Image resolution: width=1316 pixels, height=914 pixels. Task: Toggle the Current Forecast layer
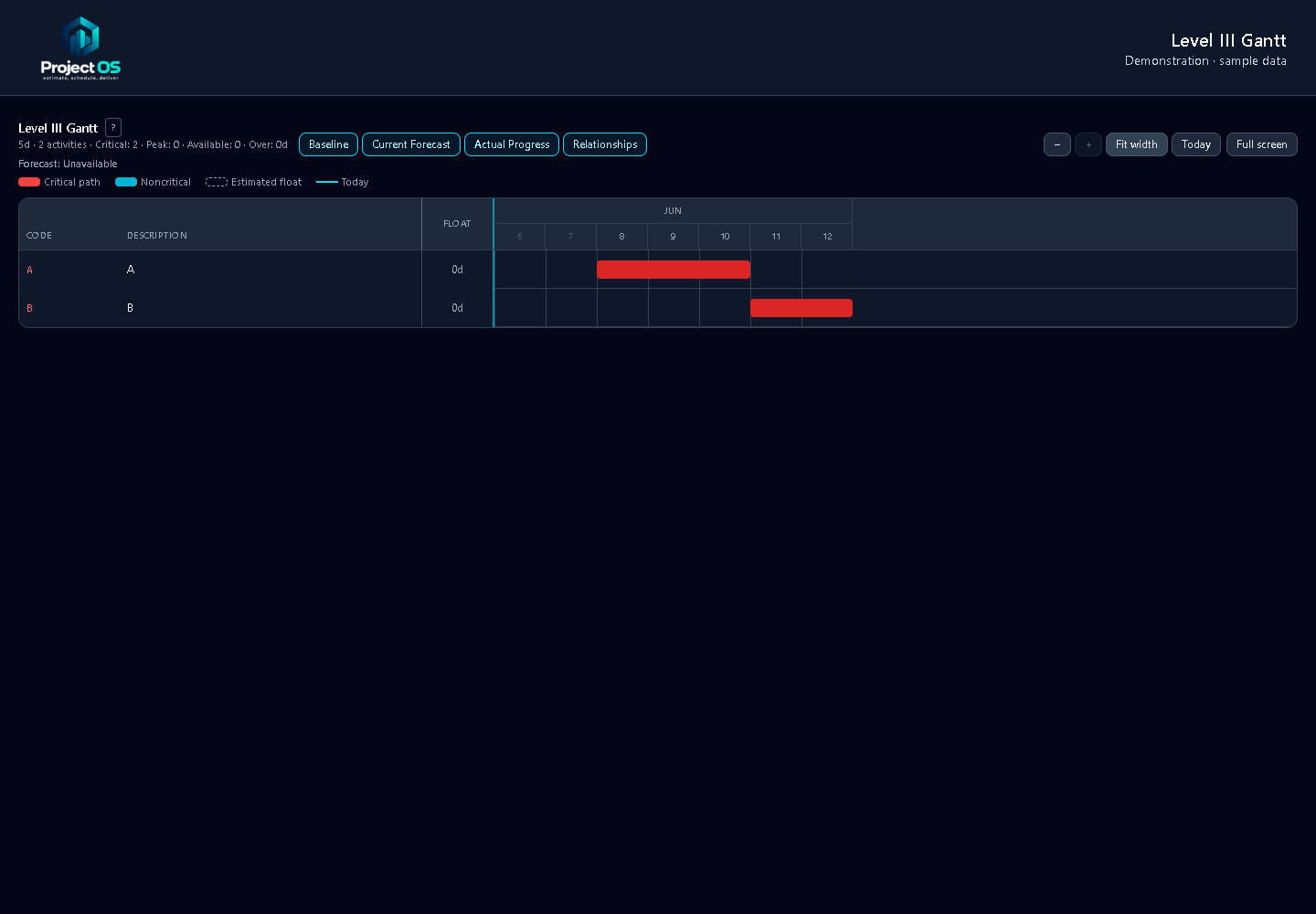[411, 144]
